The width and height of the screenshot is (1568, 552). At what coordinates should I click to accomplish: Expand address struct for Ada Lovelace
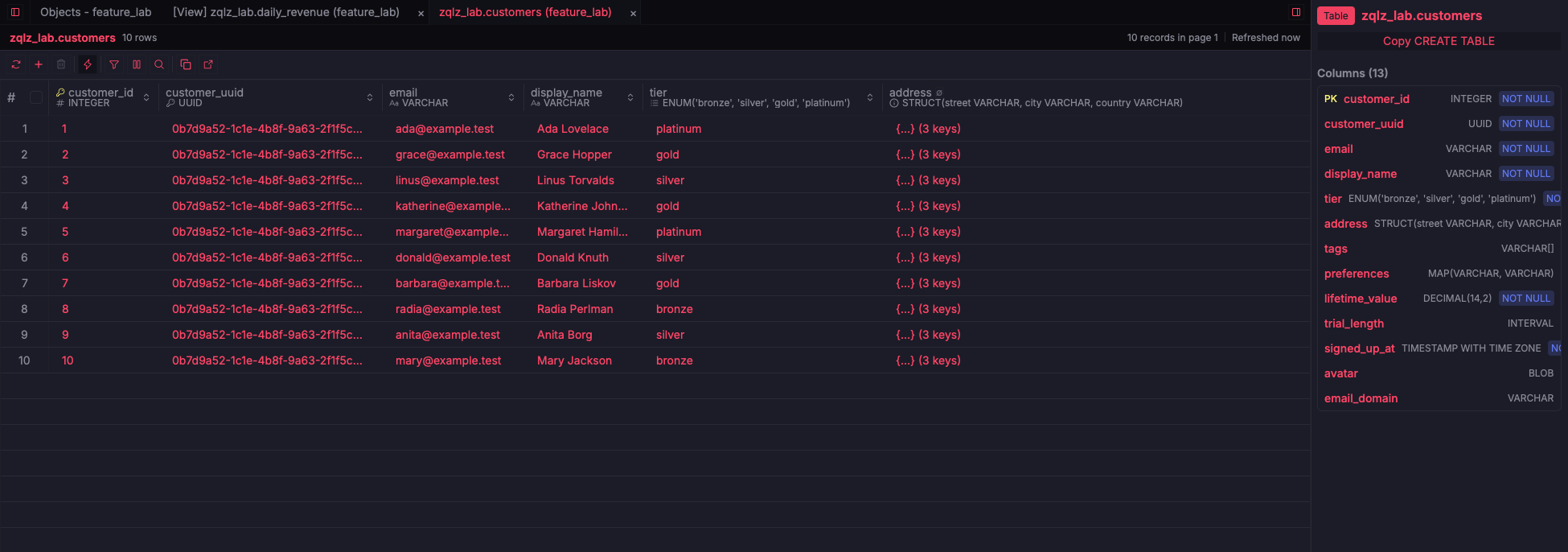click(928, 129)
